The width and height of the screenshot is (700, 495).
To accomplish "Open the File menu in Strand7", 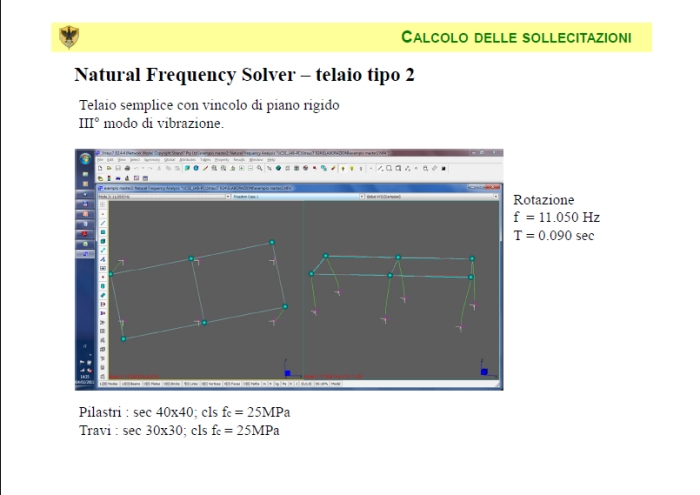I will point(101,161).
